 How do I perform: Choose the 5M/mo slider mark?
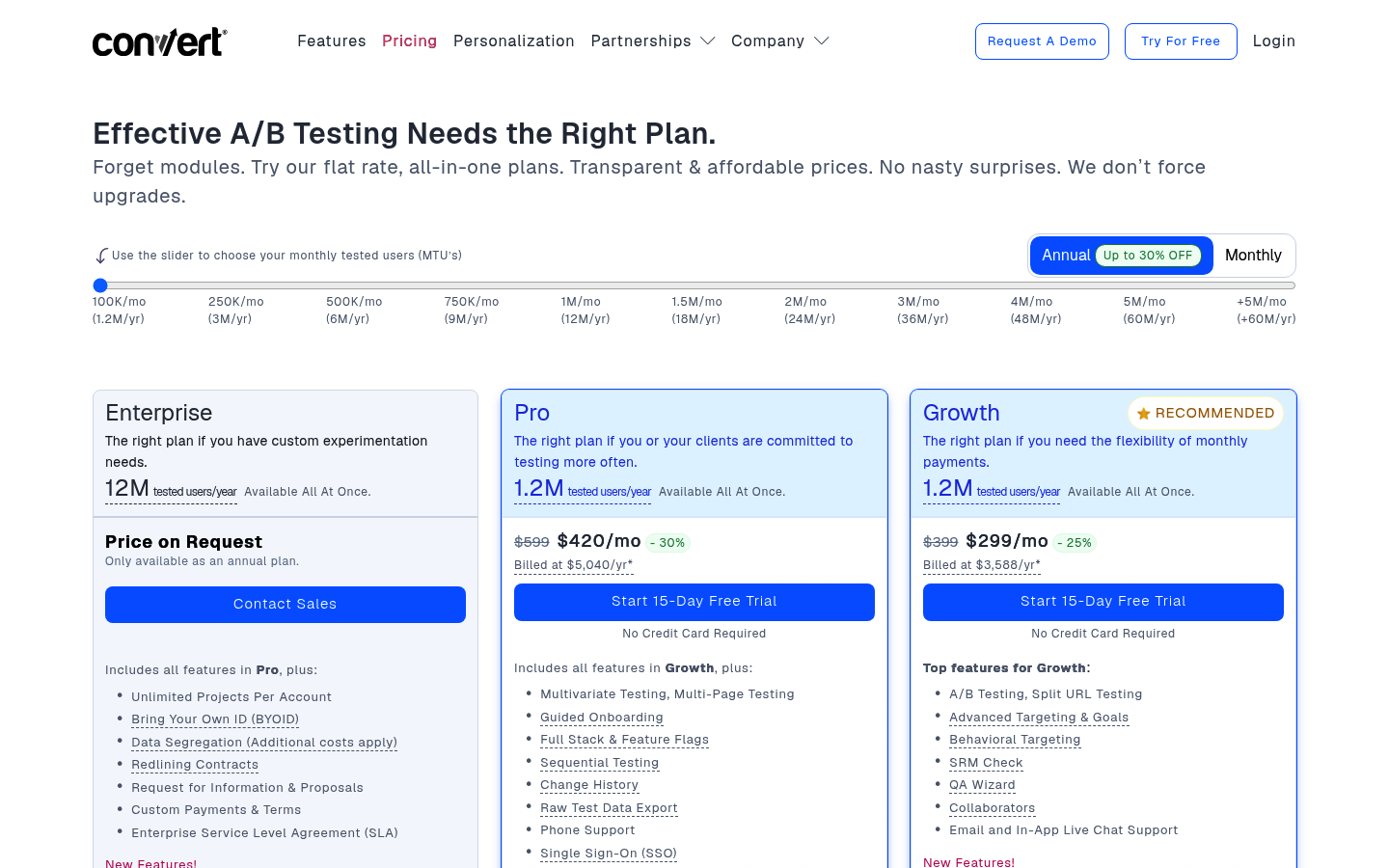[x=1149, y=311]
